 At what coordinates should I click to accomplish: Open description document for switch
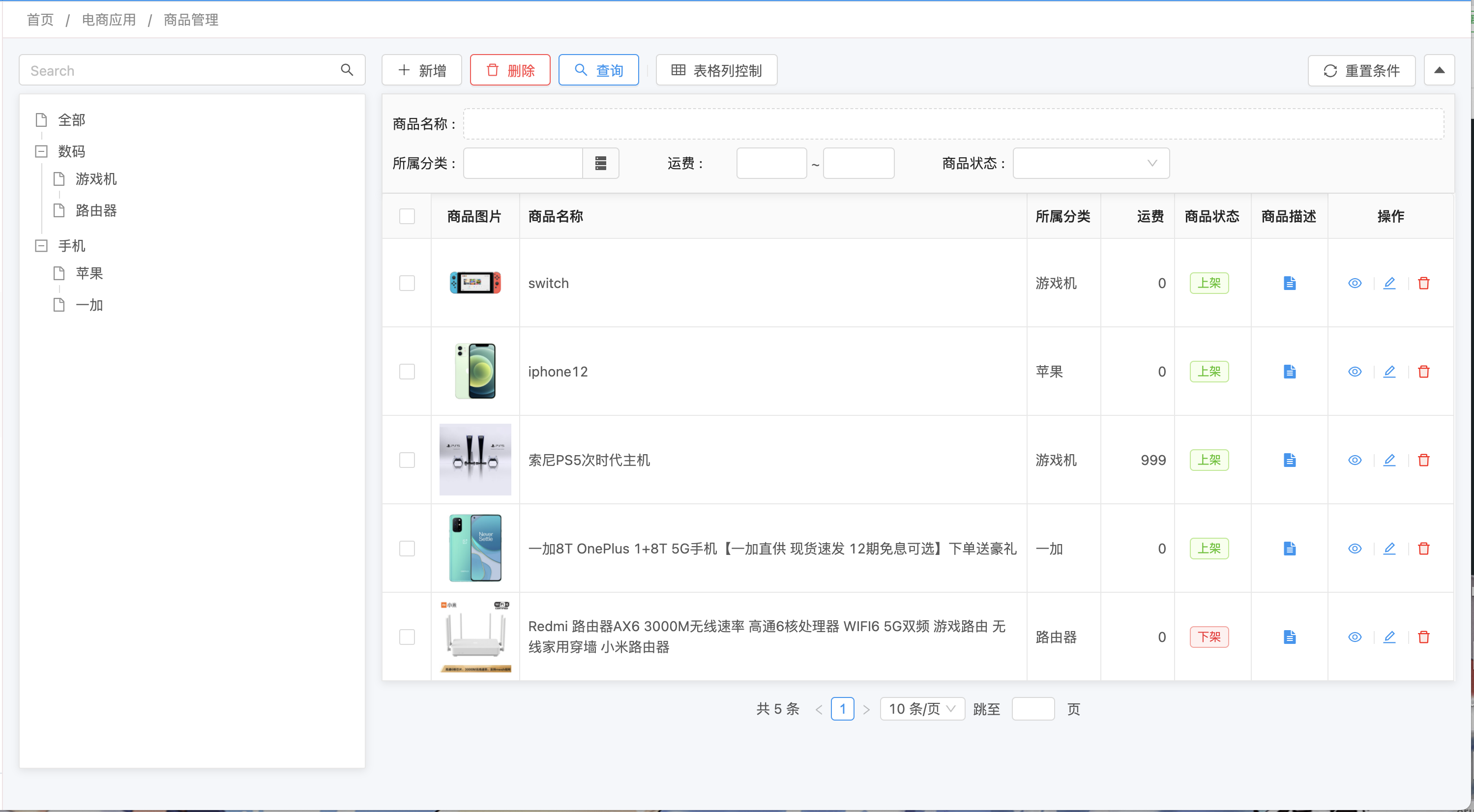click(1289, 283)
